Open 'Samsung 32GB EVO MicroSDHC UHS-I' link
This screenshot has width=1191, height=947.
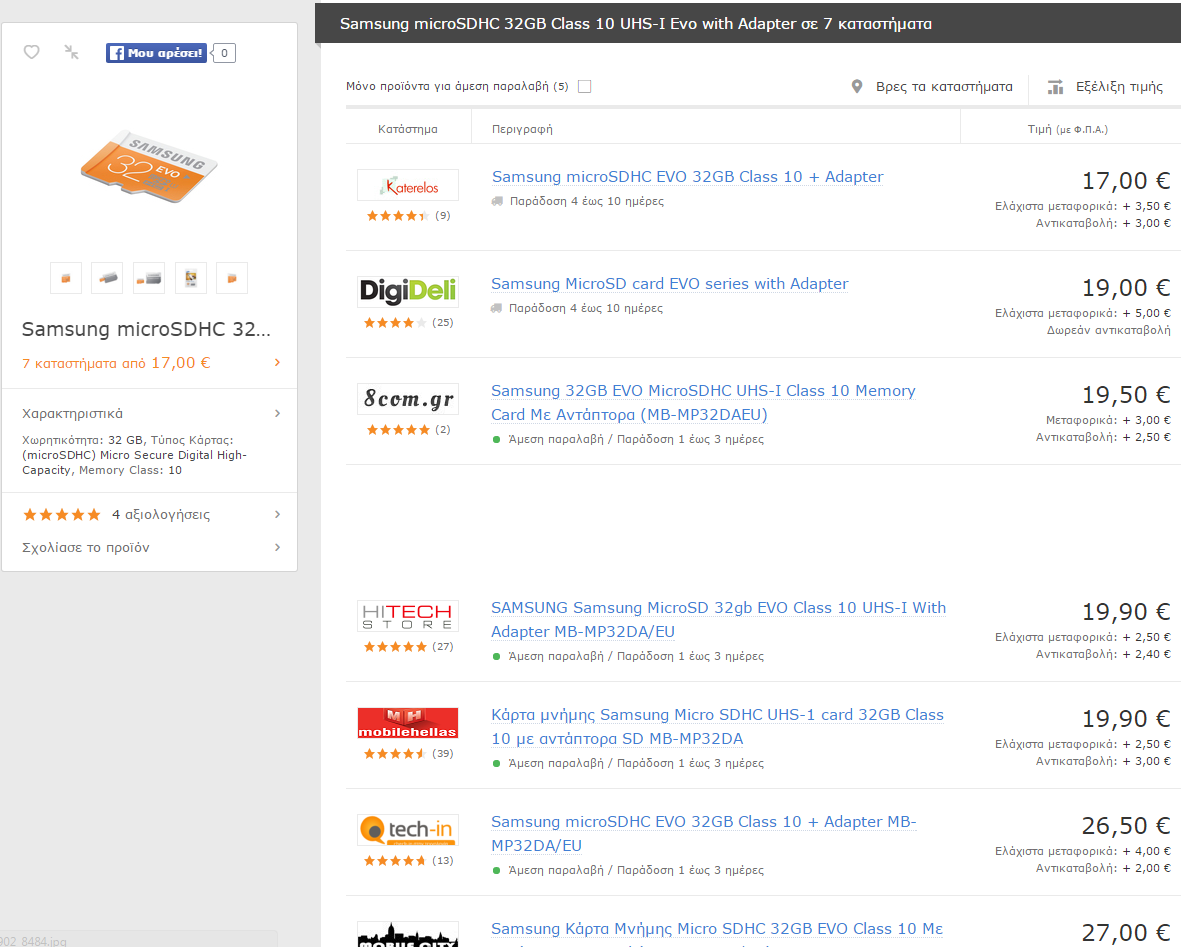[x=703, y=402]
